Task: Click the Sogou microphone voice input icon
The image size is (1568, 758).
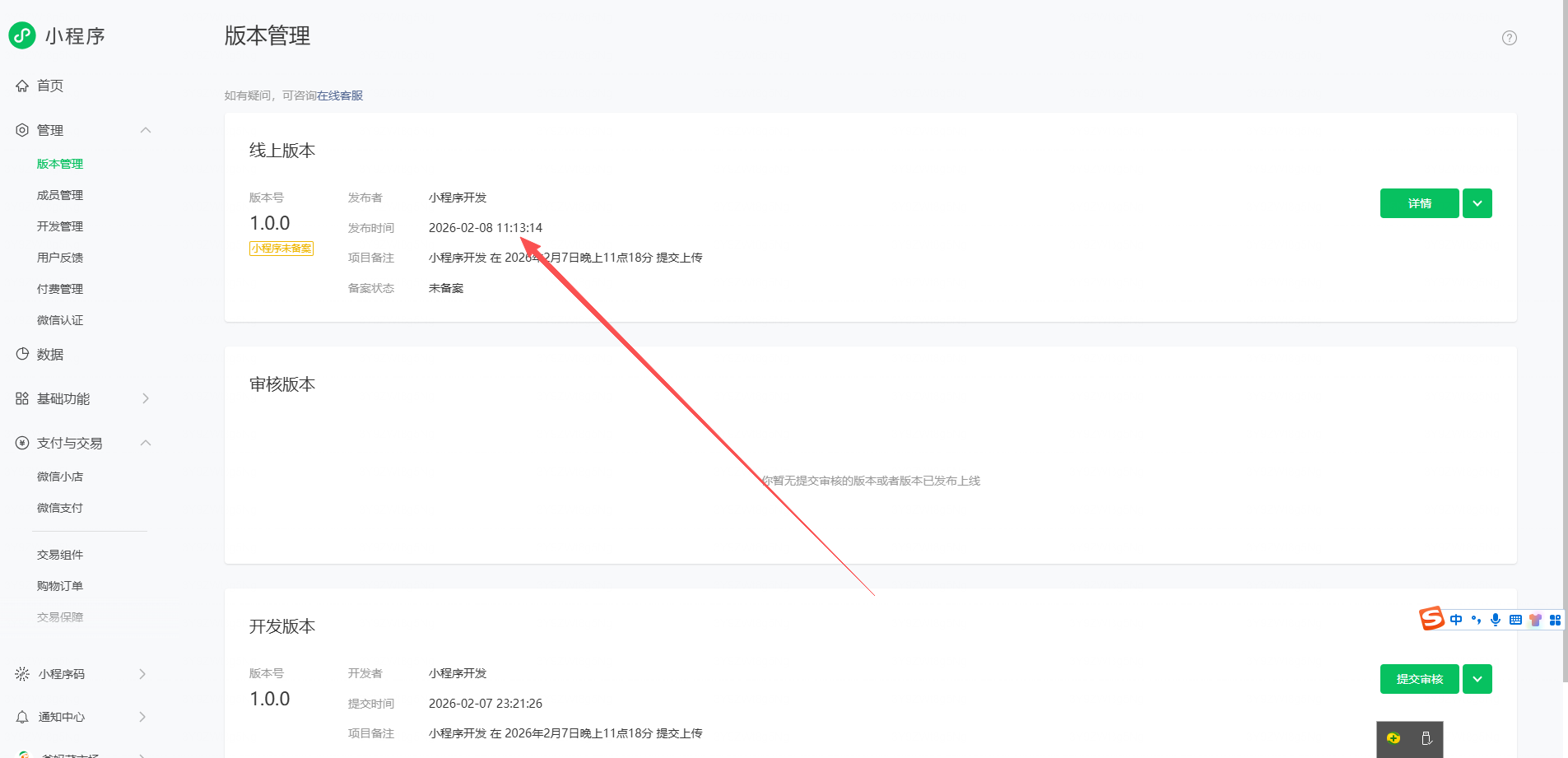Action: coord(1496,620)
